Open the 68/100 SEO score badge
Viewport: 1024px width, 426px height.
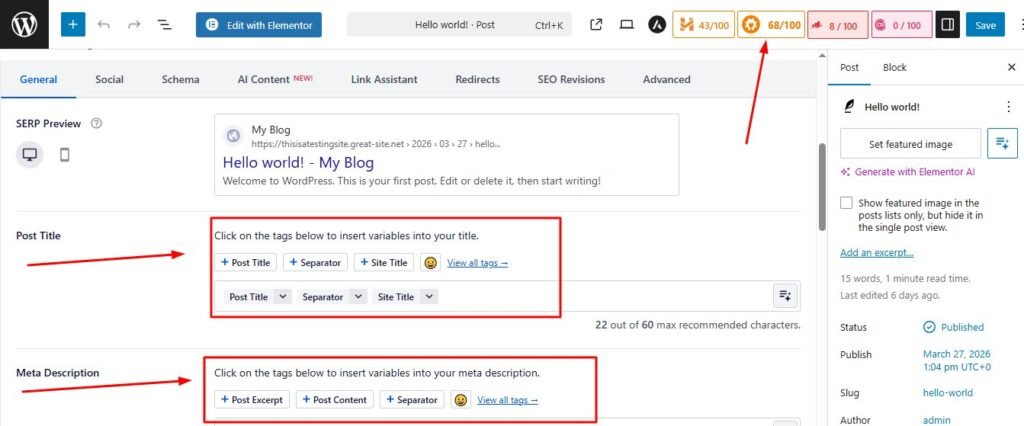tap(771, 25)
